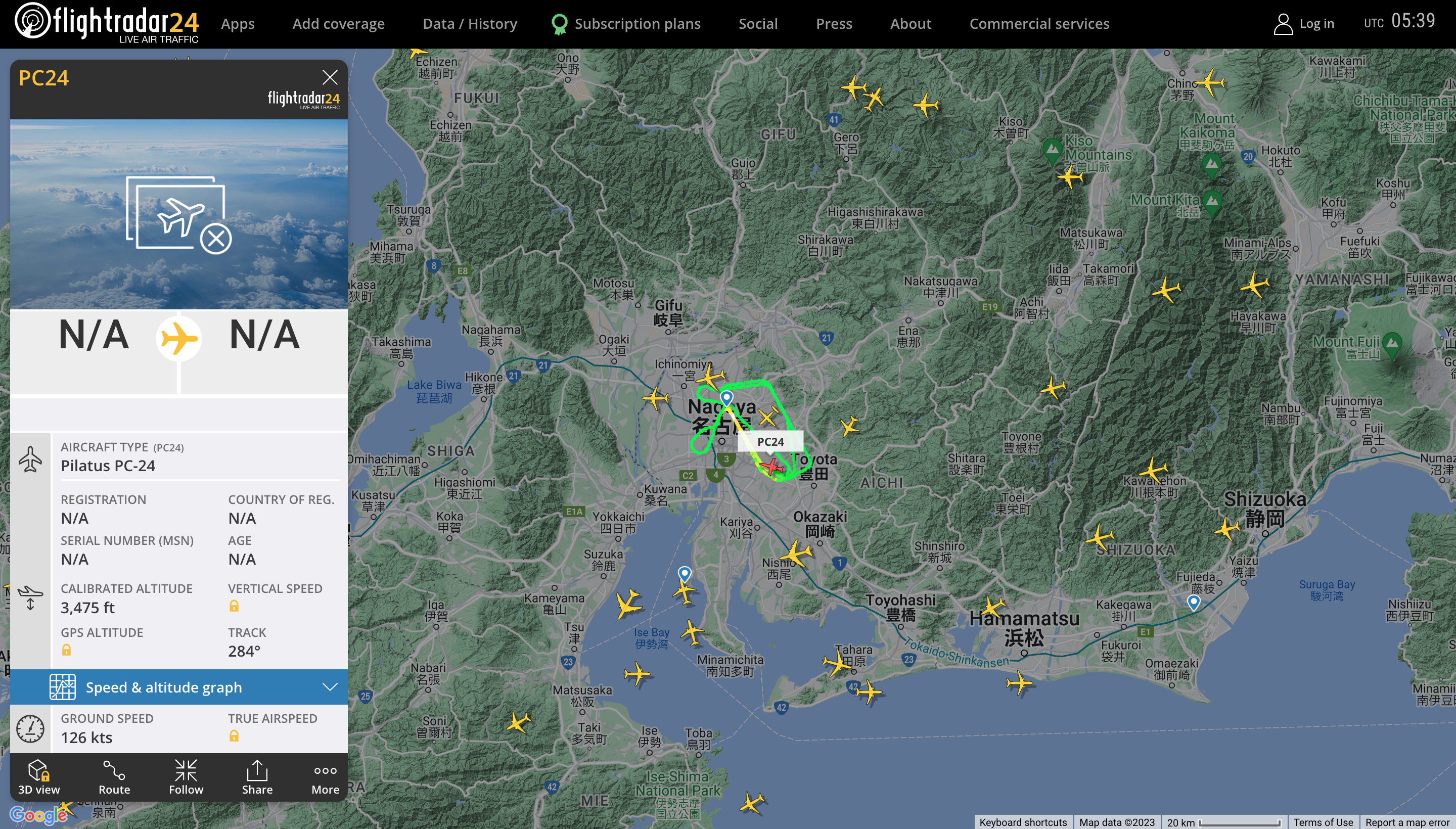Click the Flightradar24 logo
This screenshot has width=1456, height=829.
107,23
